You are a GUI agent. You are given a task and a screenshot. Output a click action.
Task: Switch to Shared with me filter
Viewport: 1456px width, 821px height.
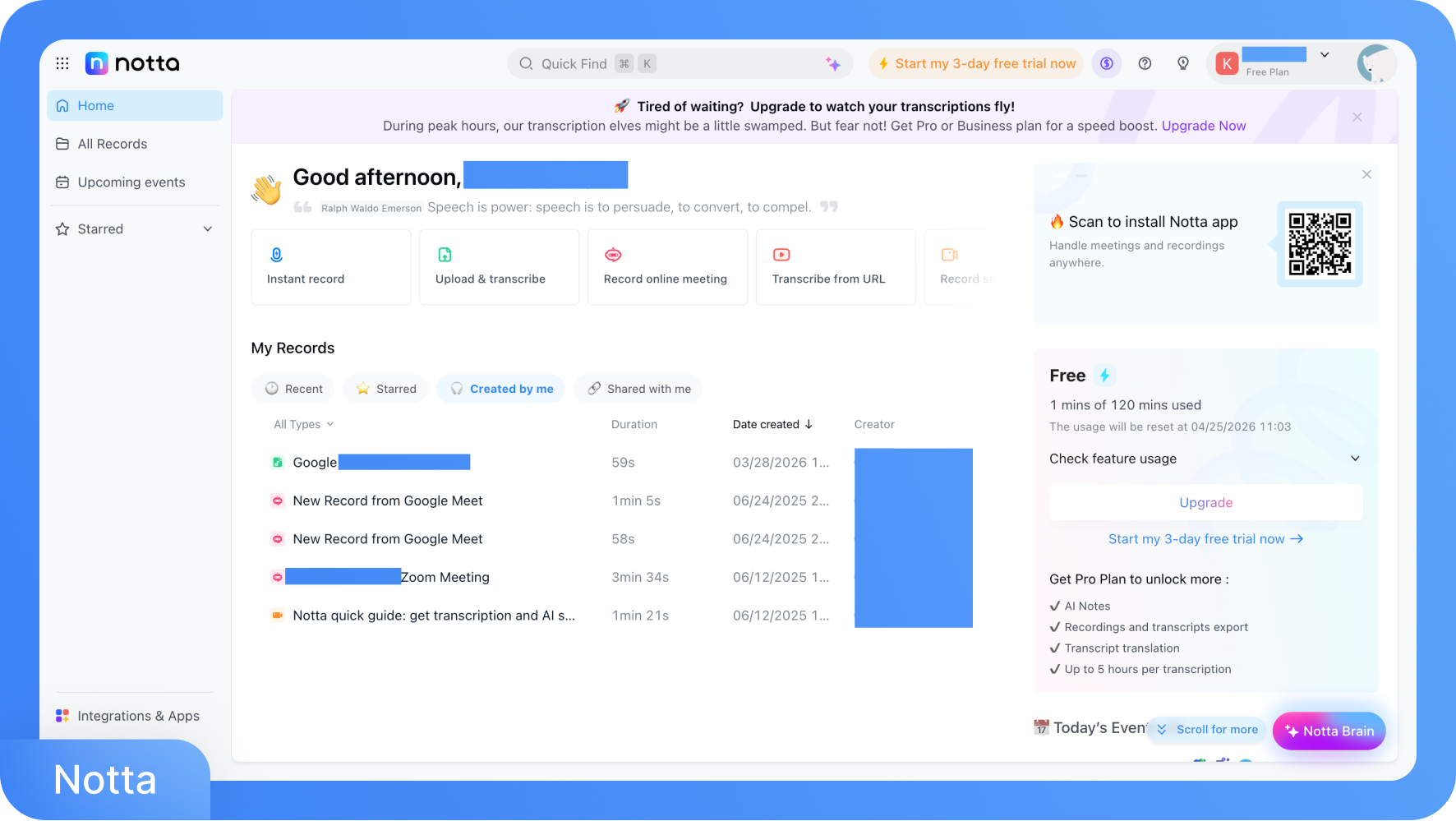click(x=638, y=389)
